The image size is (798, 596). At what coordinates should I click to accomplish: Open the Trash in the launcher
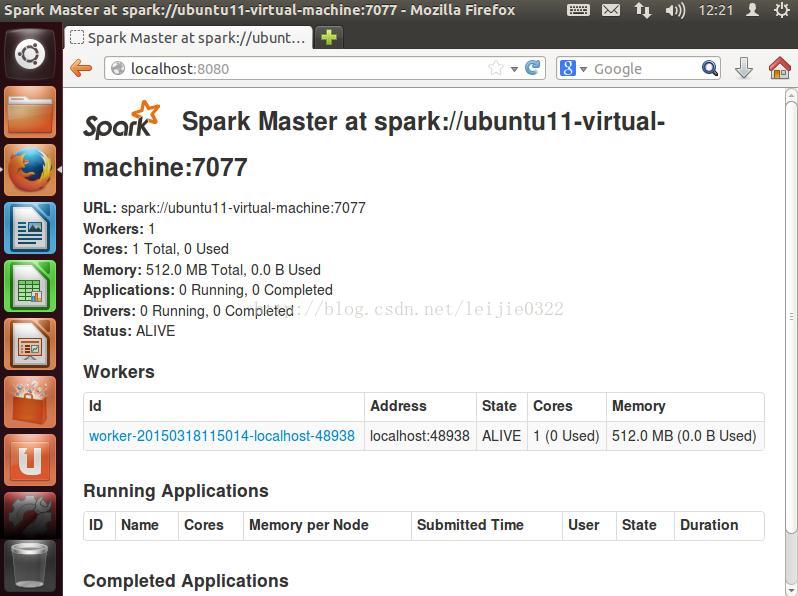tap(30, 566)
